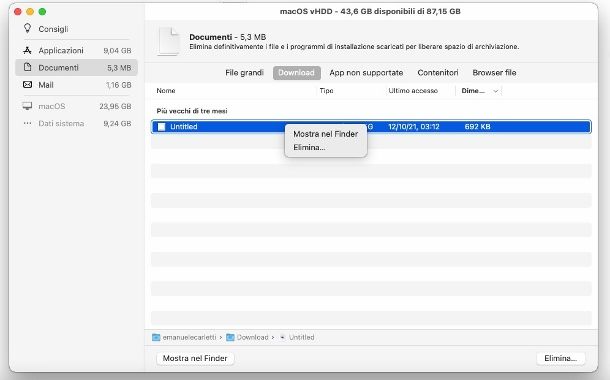Click the Untitled file icon in the list row
610x380 pixels.
click(x=161, y=126)
